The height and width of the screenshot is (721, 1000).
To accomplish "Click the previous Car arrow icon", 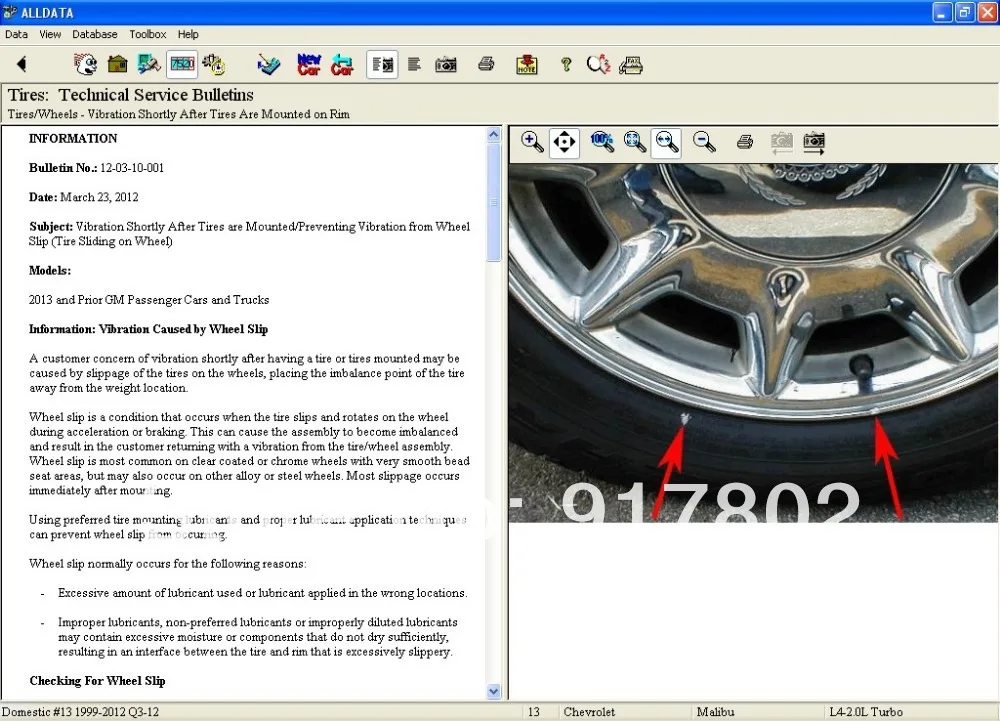I will point(342,64).
